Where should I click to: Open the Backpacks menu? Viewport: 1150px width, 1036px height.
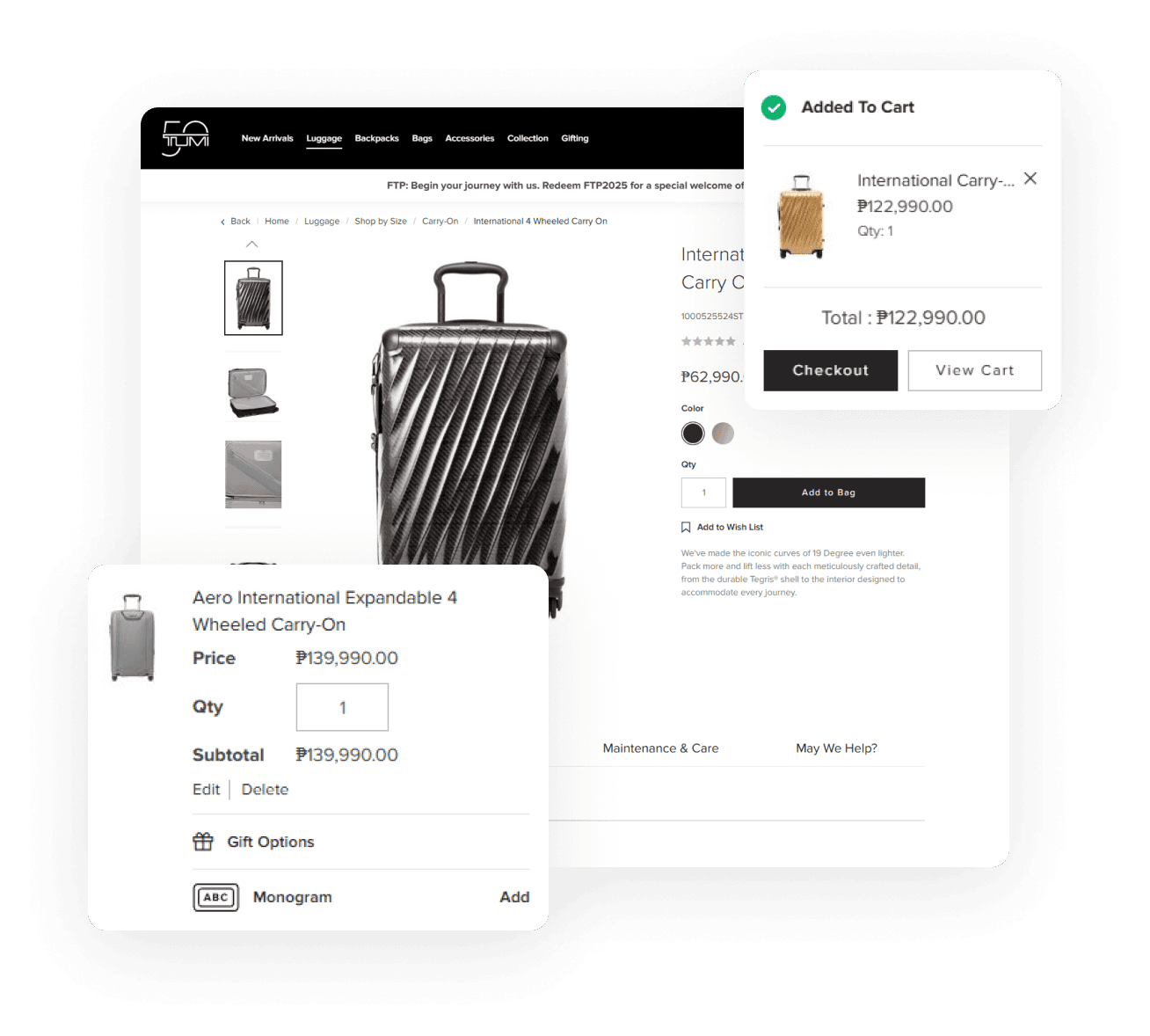click(x=376, y=139)
